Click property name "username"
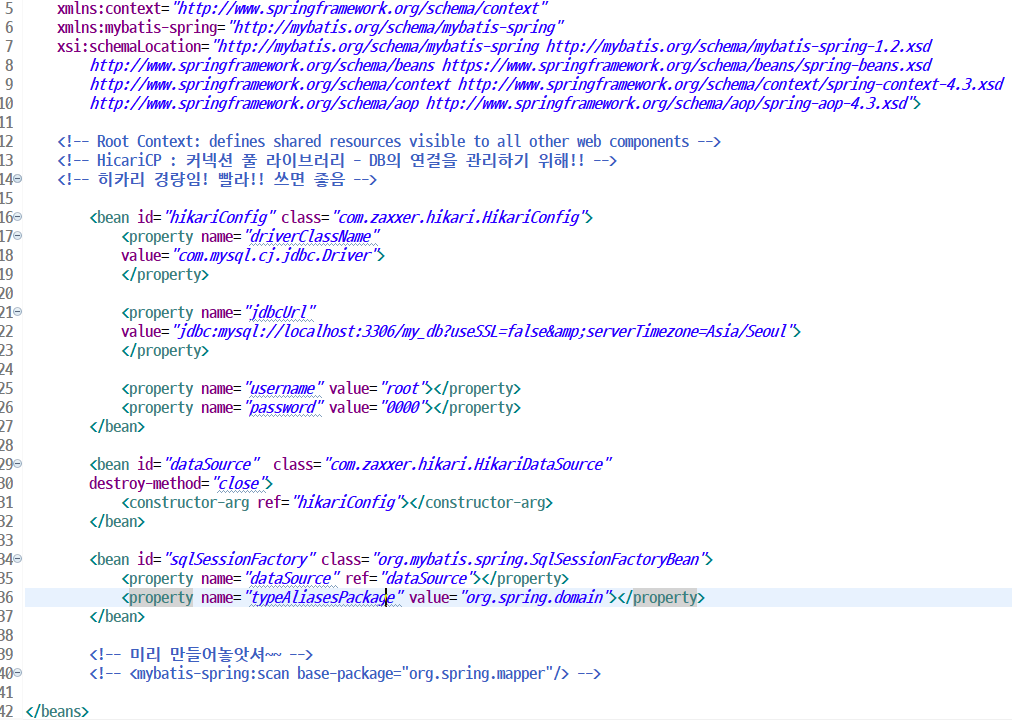The width and height of the screenshot is (1012, 720). pos(284,388)
